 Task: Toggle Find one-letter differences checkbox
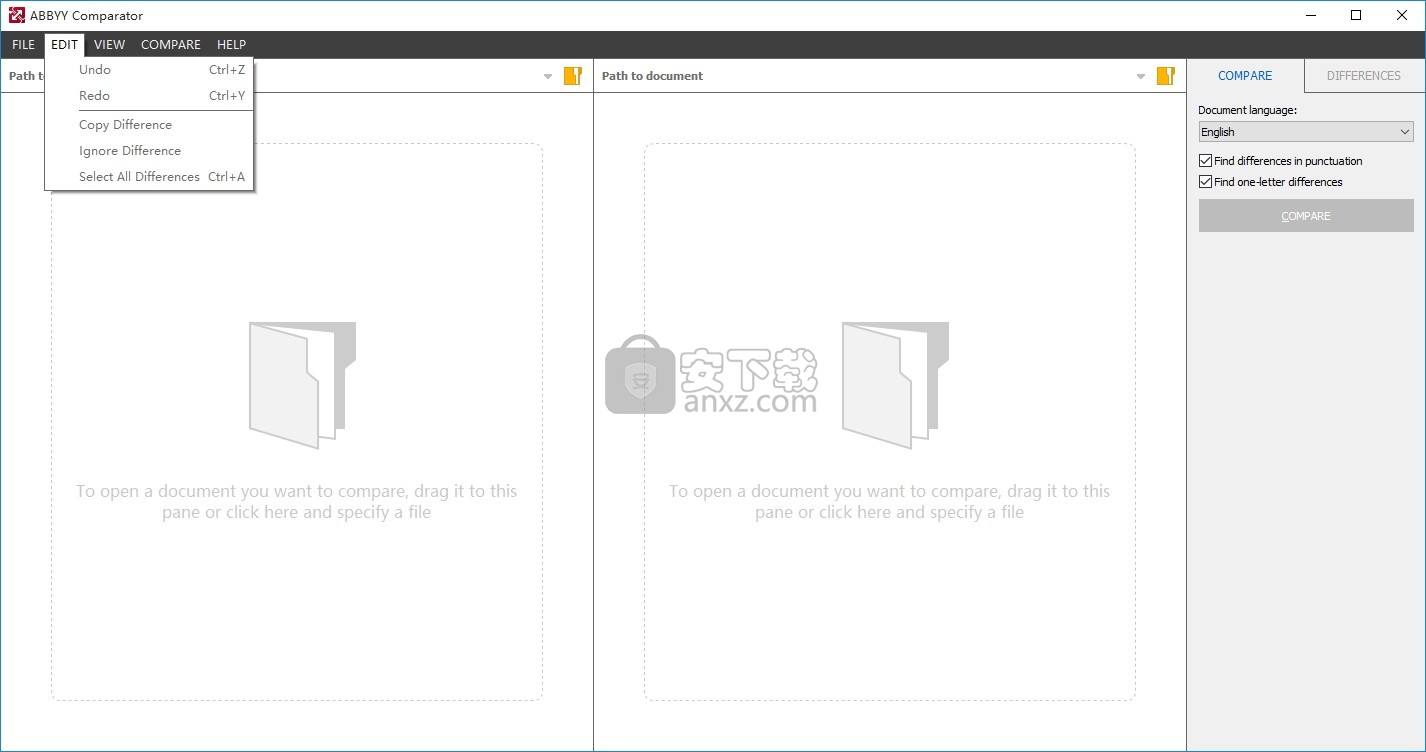click(1205, 182)
